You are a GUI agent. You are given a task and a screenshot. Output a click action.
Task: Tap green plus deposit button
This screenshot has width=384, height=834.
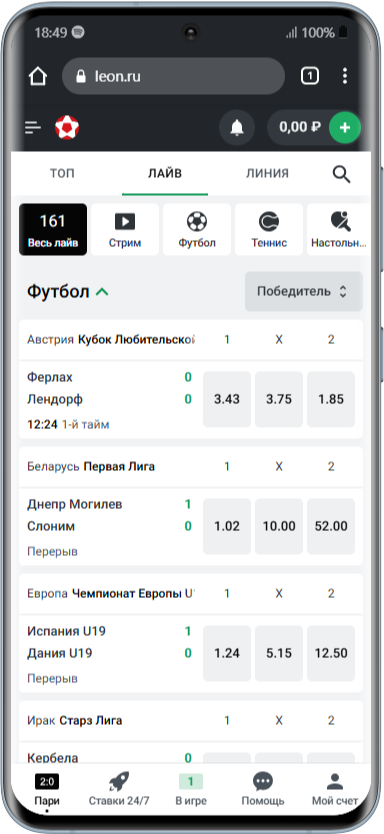point(345,128)
